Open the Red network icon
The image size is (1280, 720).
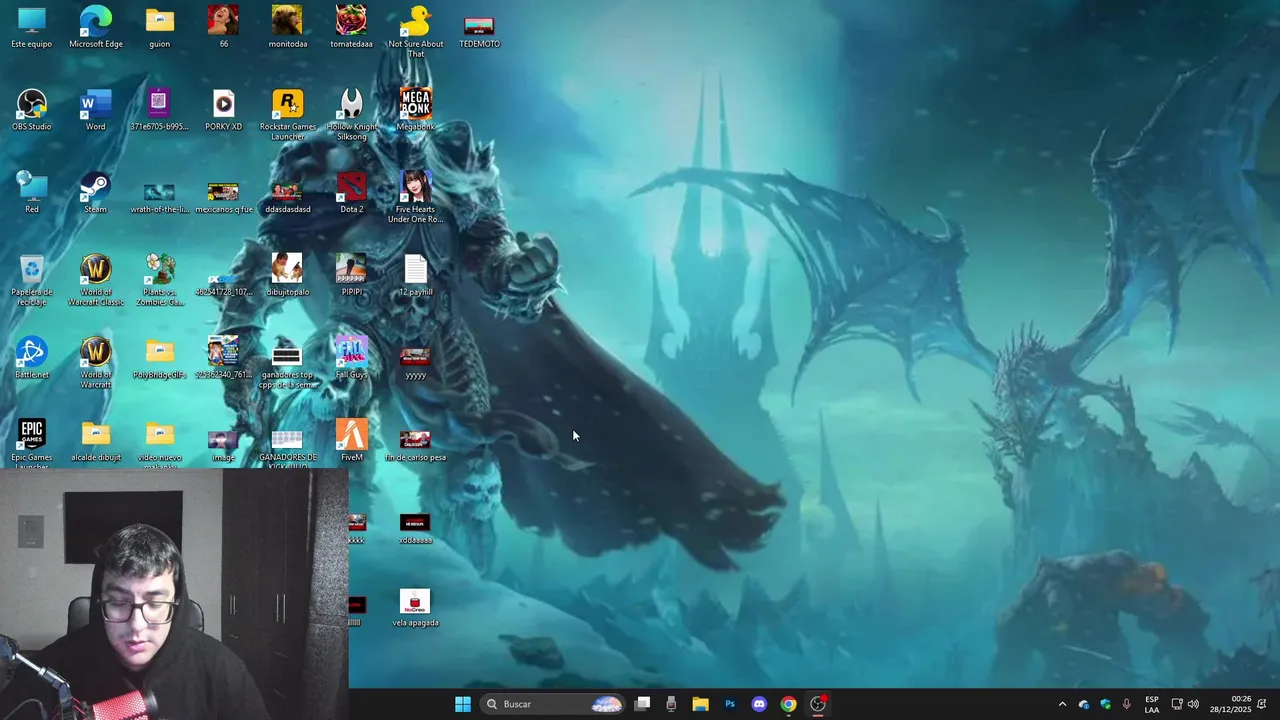click(x=32, y=192)
